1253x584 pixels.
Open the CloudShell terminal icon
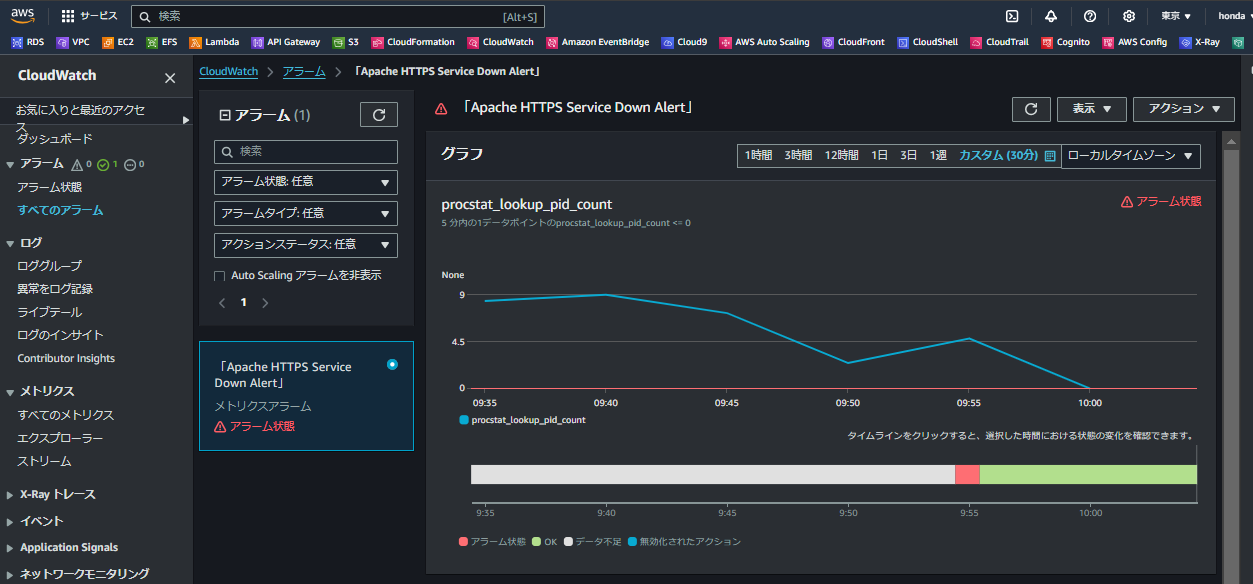pos(1012,16)
